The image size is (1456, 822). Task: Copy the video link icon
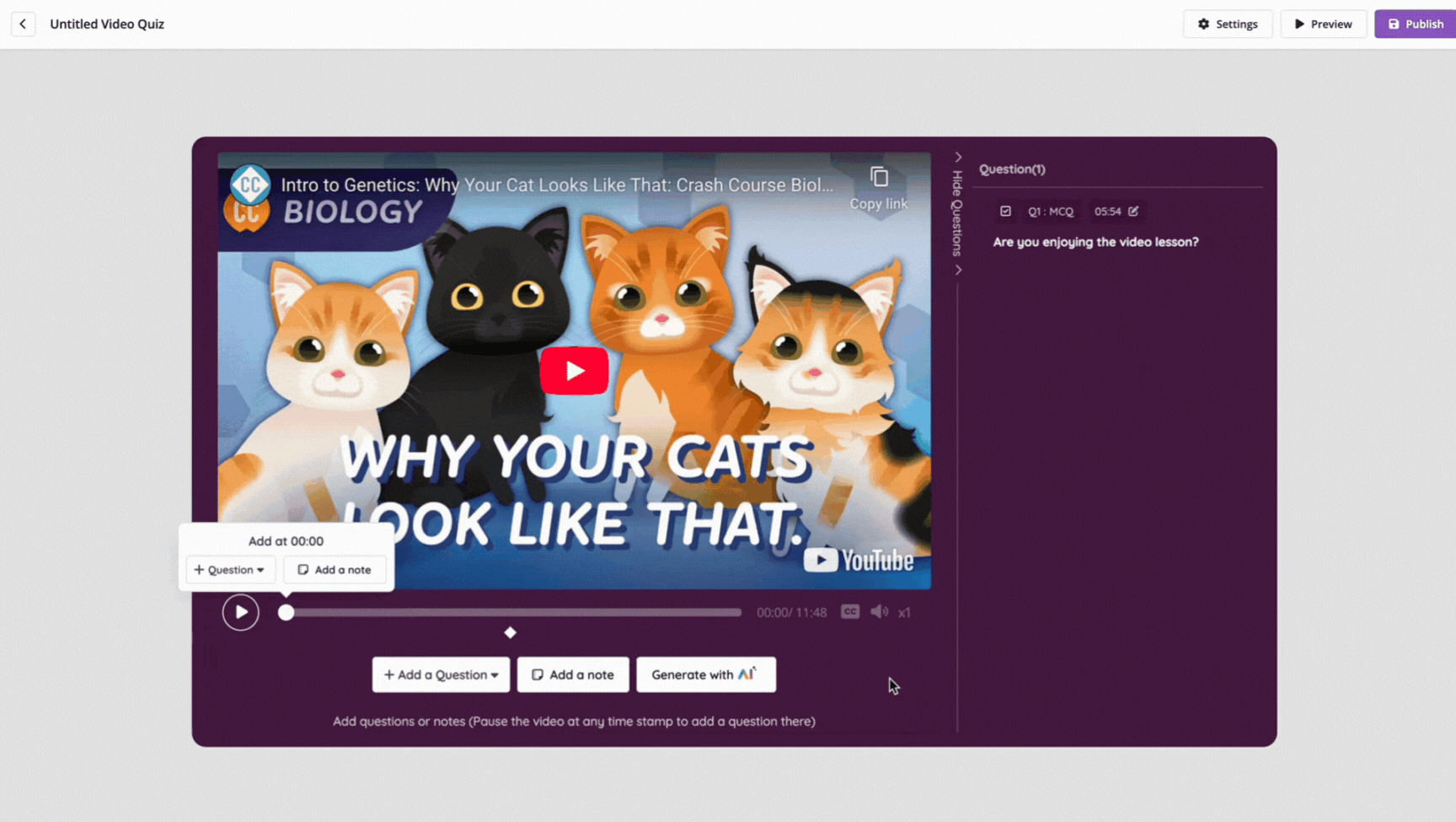pos(879,177)
